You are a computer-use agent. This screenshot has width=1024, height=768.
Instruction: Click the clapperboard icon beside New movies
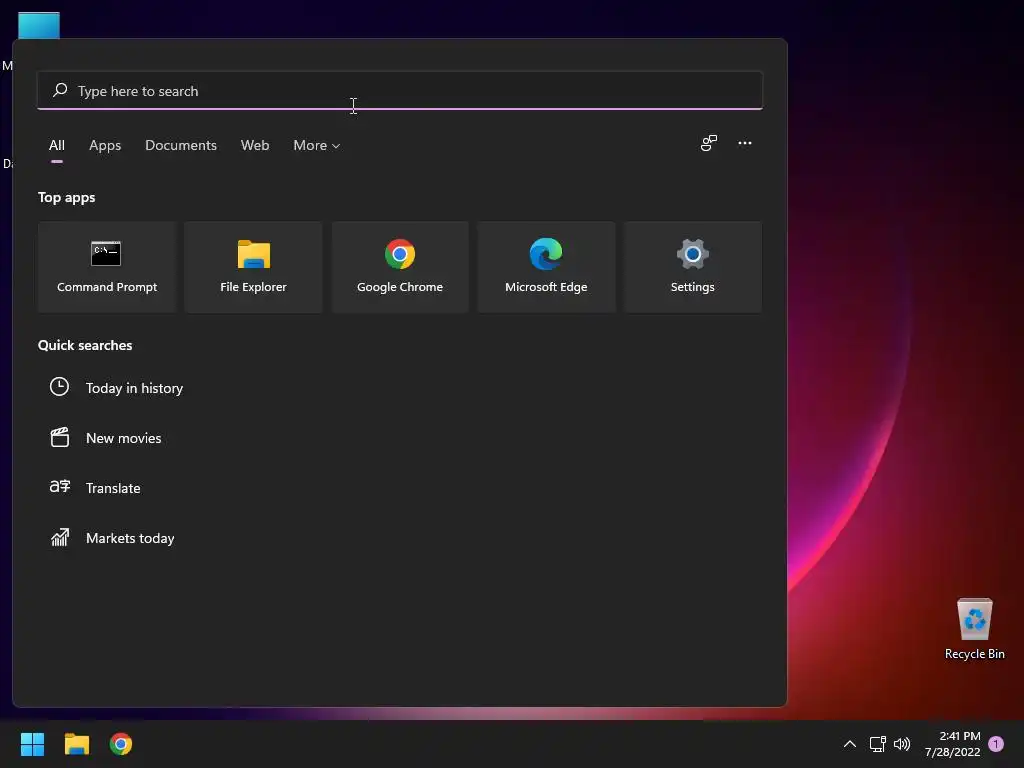click(59, 437)
